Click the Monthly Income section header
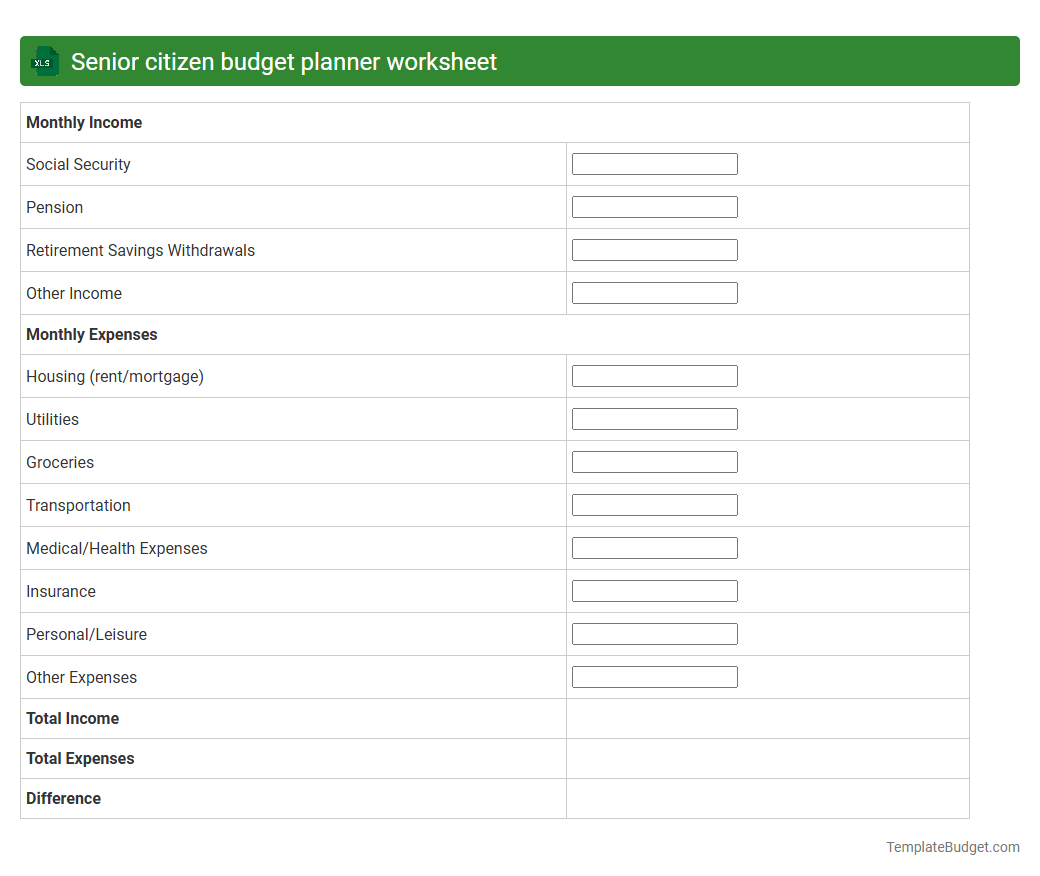Image resolution: width=1040 pixels, height=876 pixels. [84, 122]
